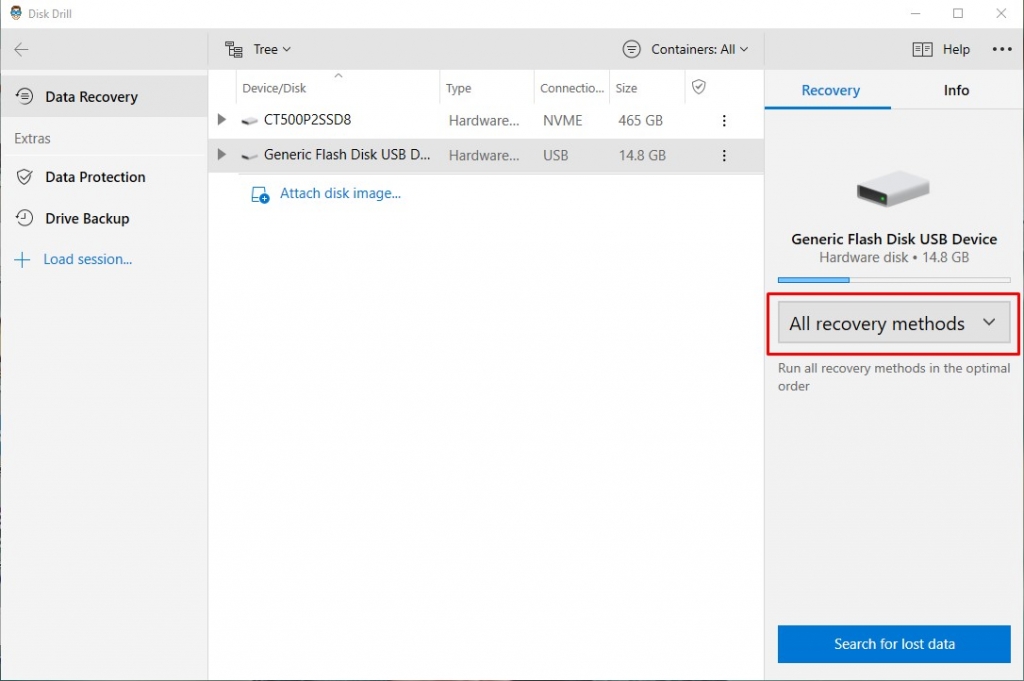Screen dimensions: 1024x681
Task: Expand the Generic Flash Disk USB Device entry
Action: pyautogui.click(x=221, y=155)
